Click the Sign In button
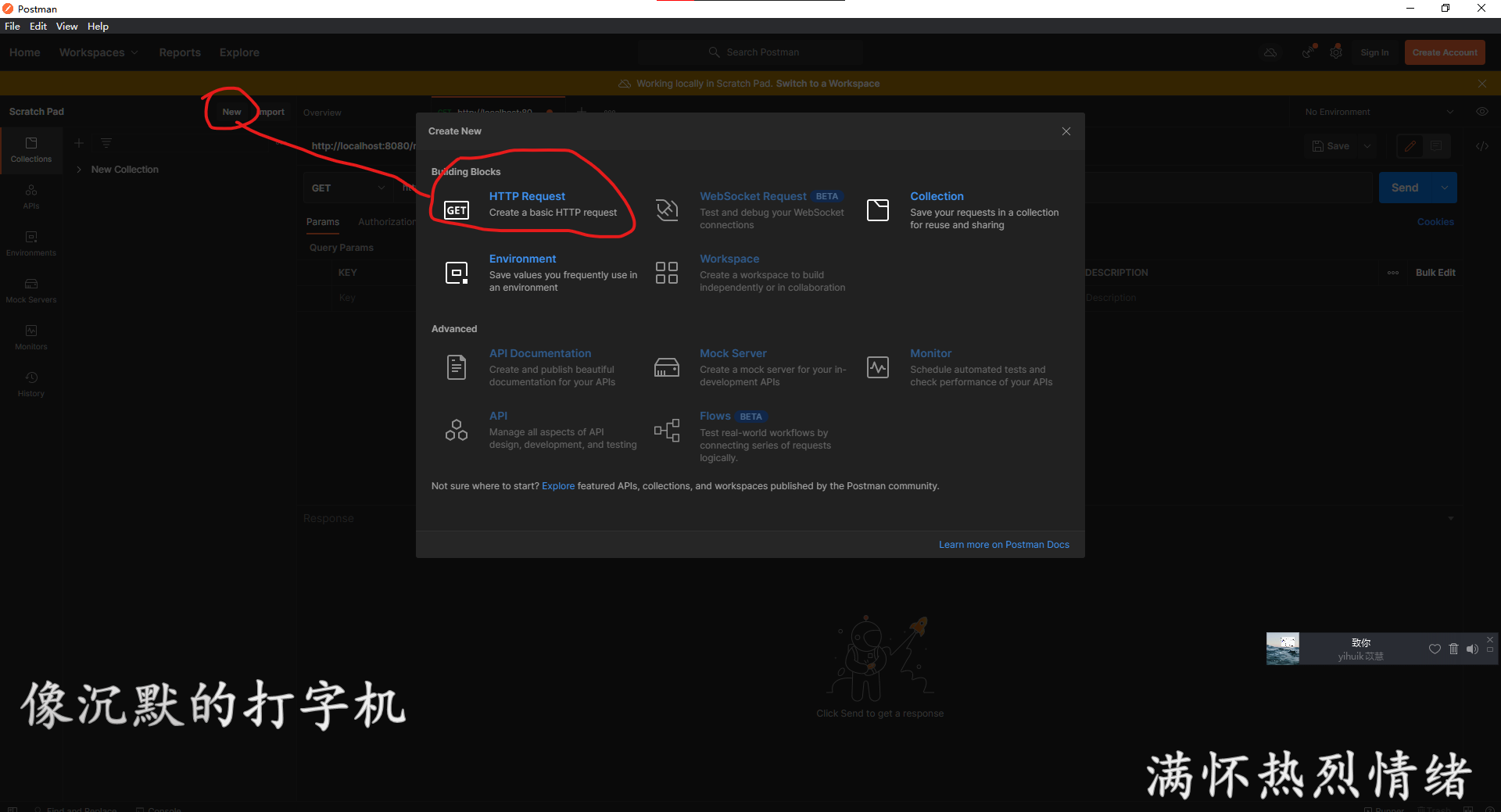 pyautogui.click(x=1374, y=52)
